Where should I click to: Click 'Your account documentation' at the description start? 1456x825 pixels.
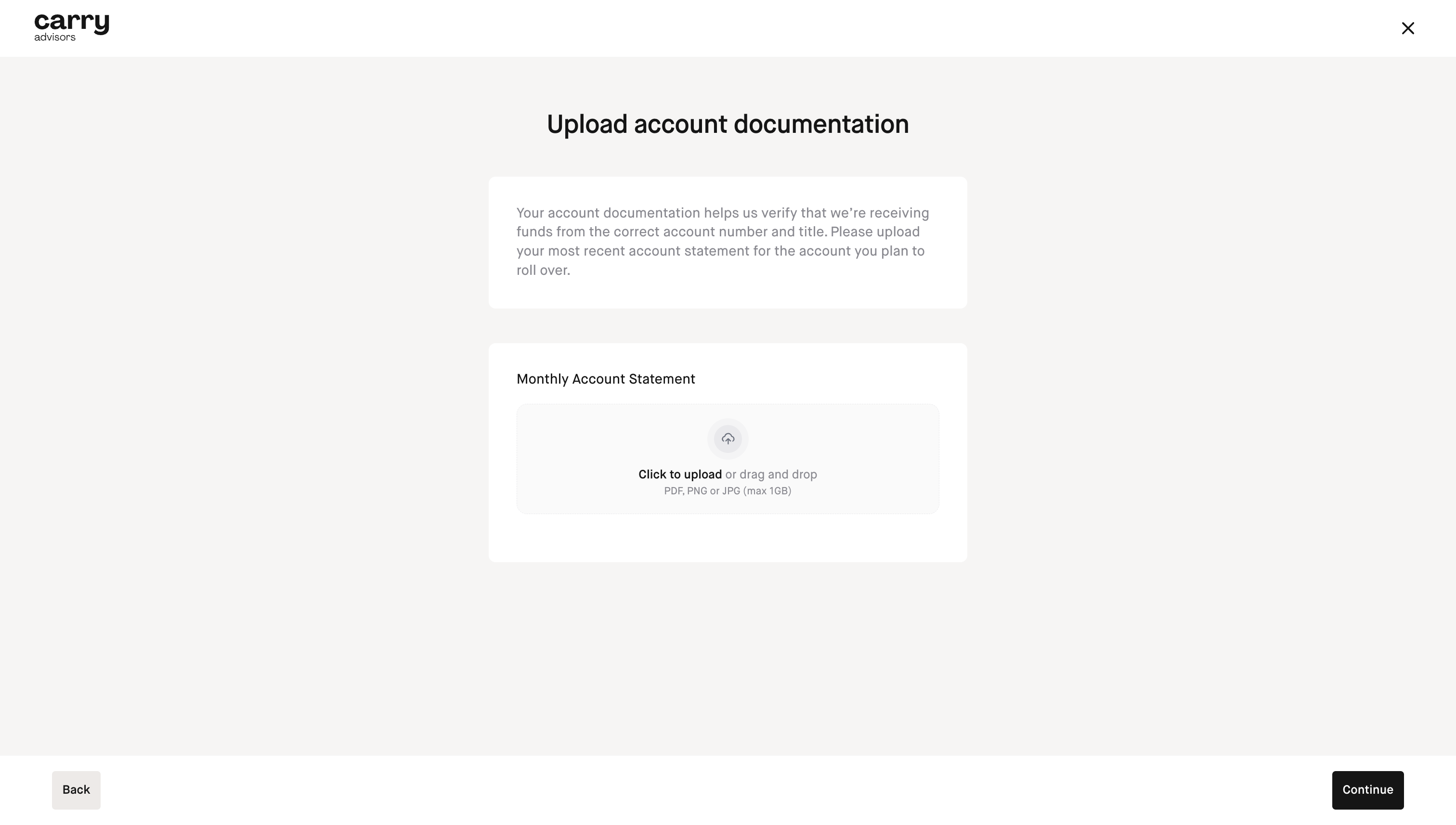pyautogui.click(x=608, y=213)
